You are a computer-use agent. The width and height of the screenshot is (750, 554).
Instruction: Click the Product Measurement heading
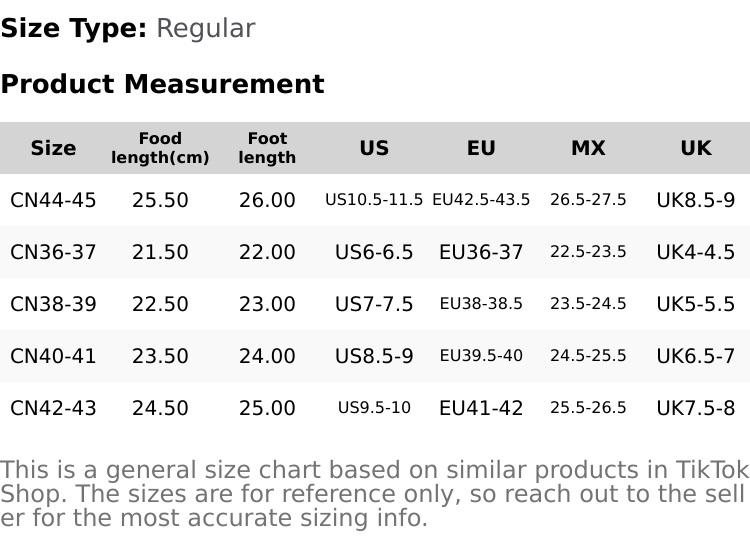(162, 84)
